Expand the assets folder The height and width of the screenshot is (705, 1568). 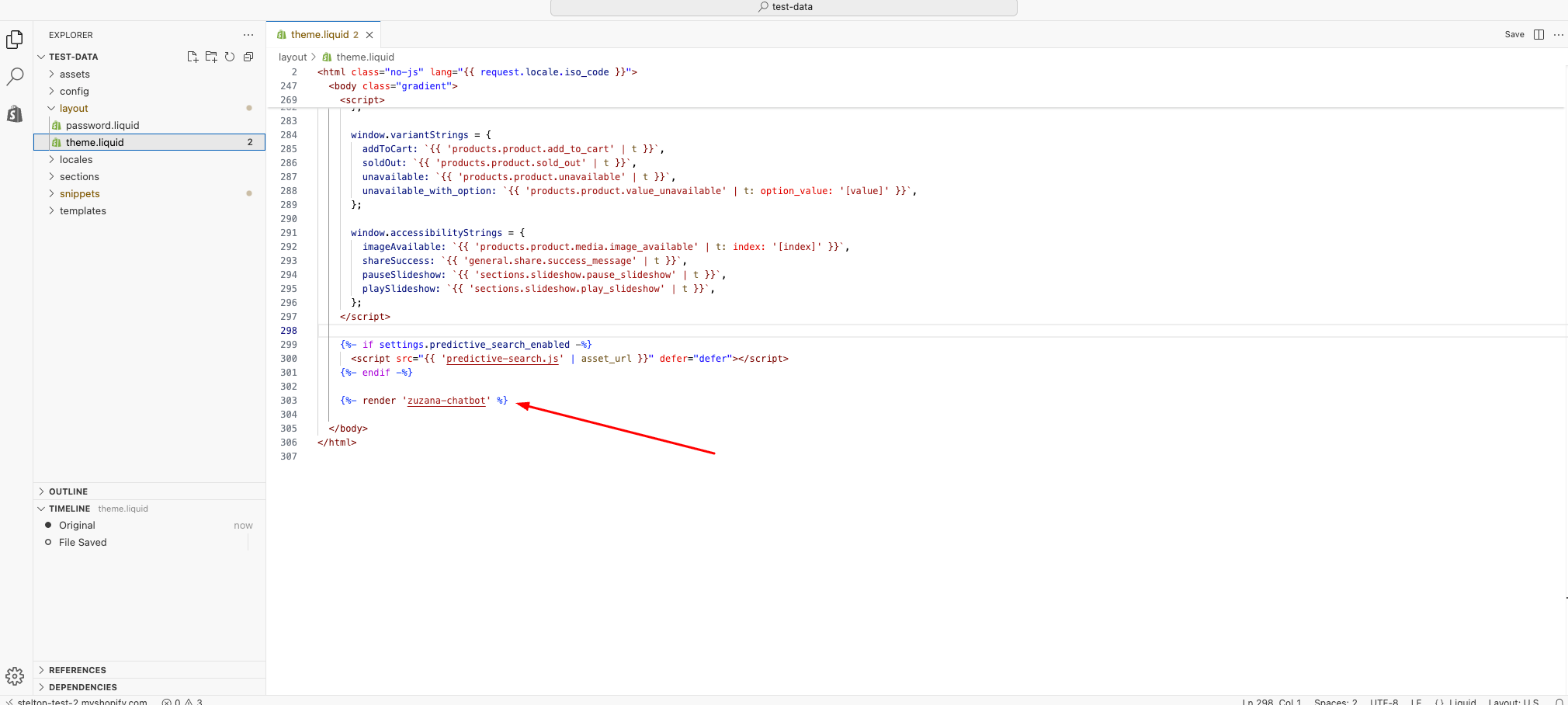tap(75, 75)
